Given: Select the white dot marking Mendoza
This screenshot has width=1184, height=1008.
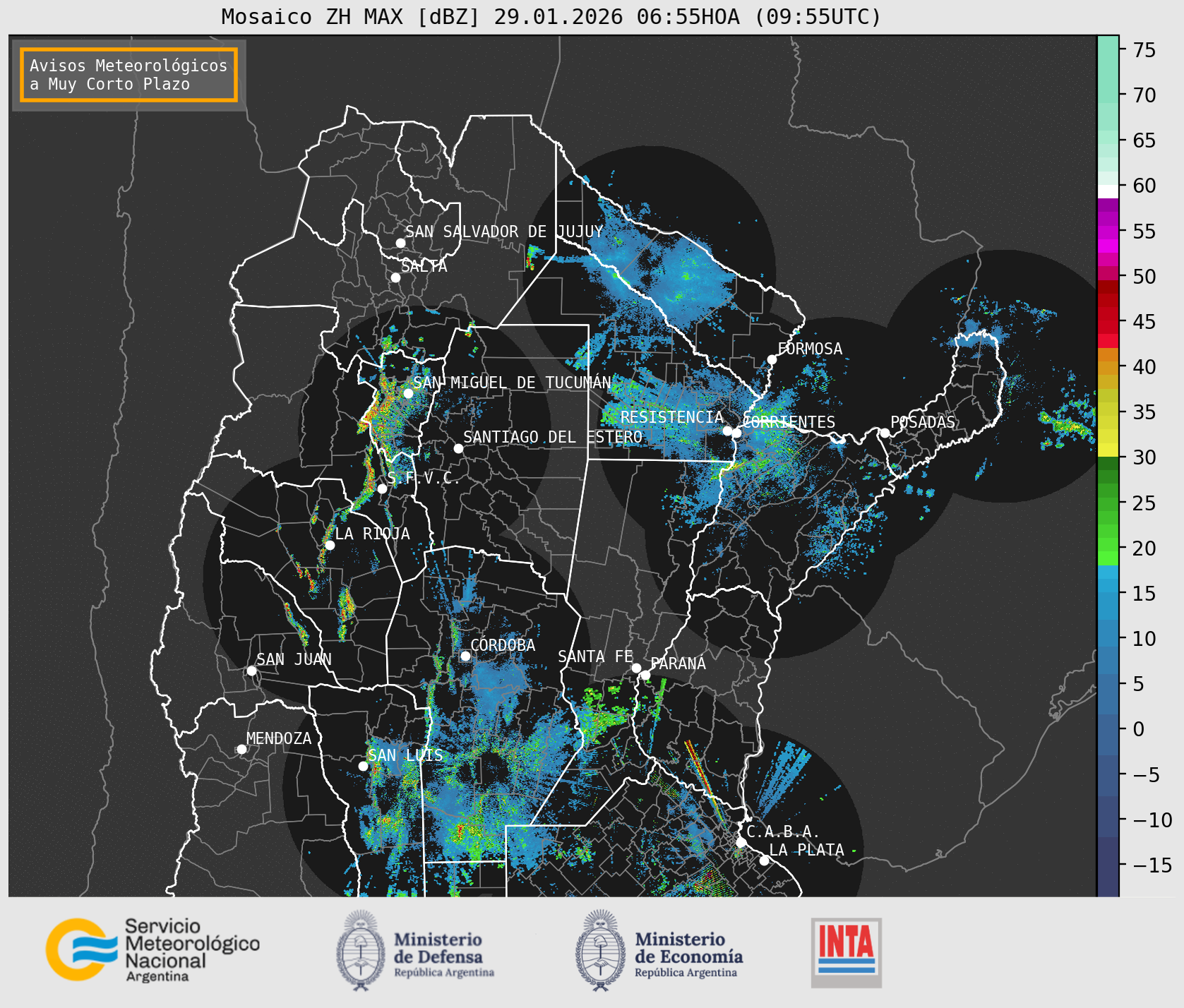Looking at the screenshot, I should [x=241, y=749].
